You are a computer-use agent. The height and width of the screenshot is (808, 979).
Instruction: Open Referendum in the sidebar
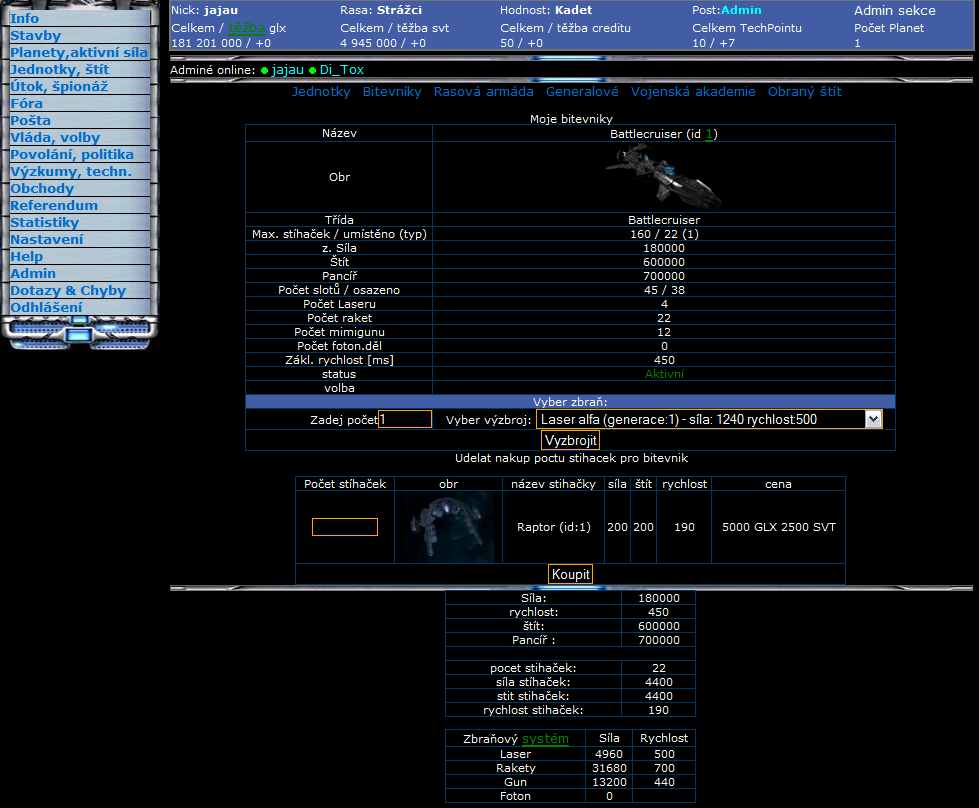[54, 205]
